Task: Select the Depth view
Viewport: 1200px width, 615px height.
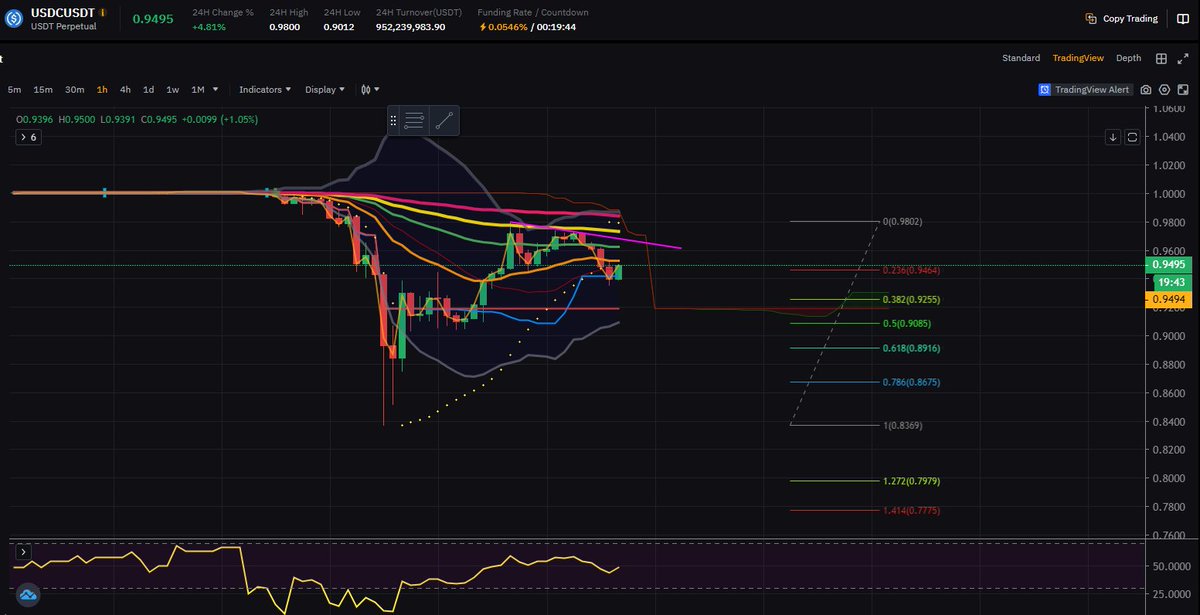Action: [x=1128, y=58]
